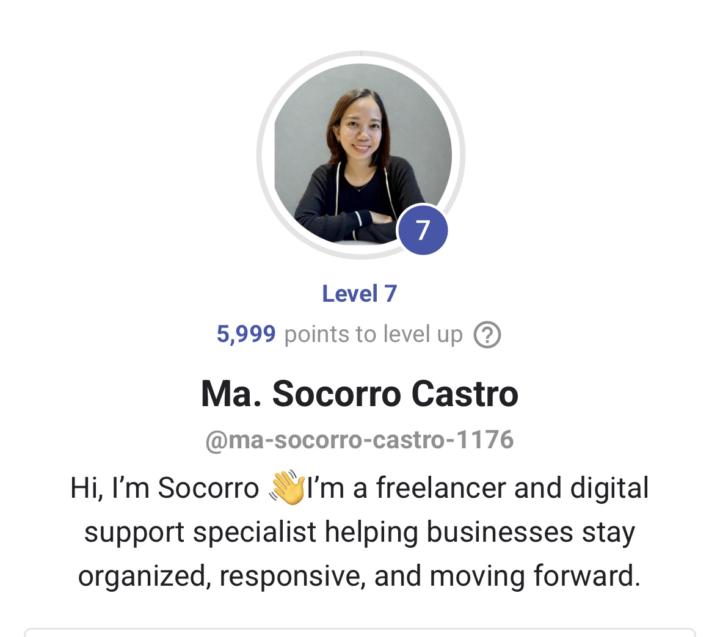Click the "points to level up" text

click(x=373, y=335)
